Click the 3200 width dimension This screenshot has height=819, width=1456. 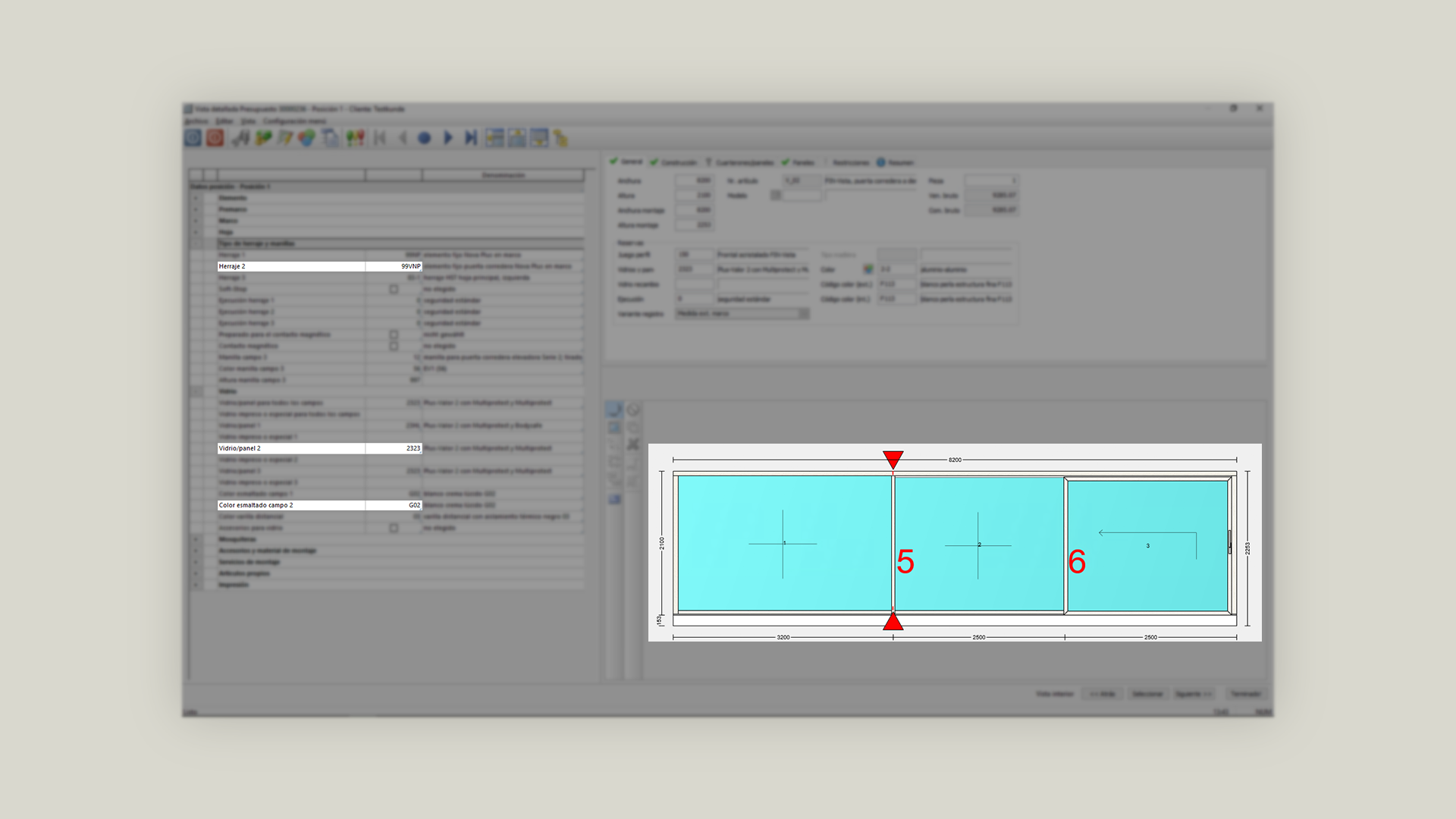pyautogui.click(x=783, y=637)
